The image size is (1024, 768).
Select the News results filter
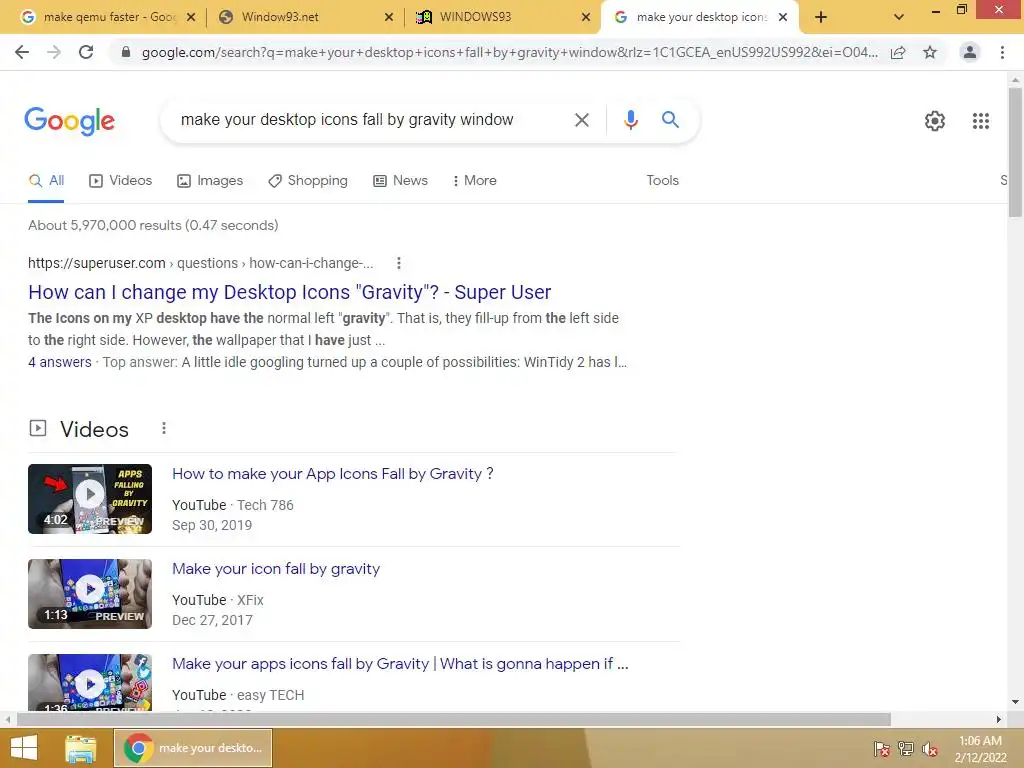400,181
